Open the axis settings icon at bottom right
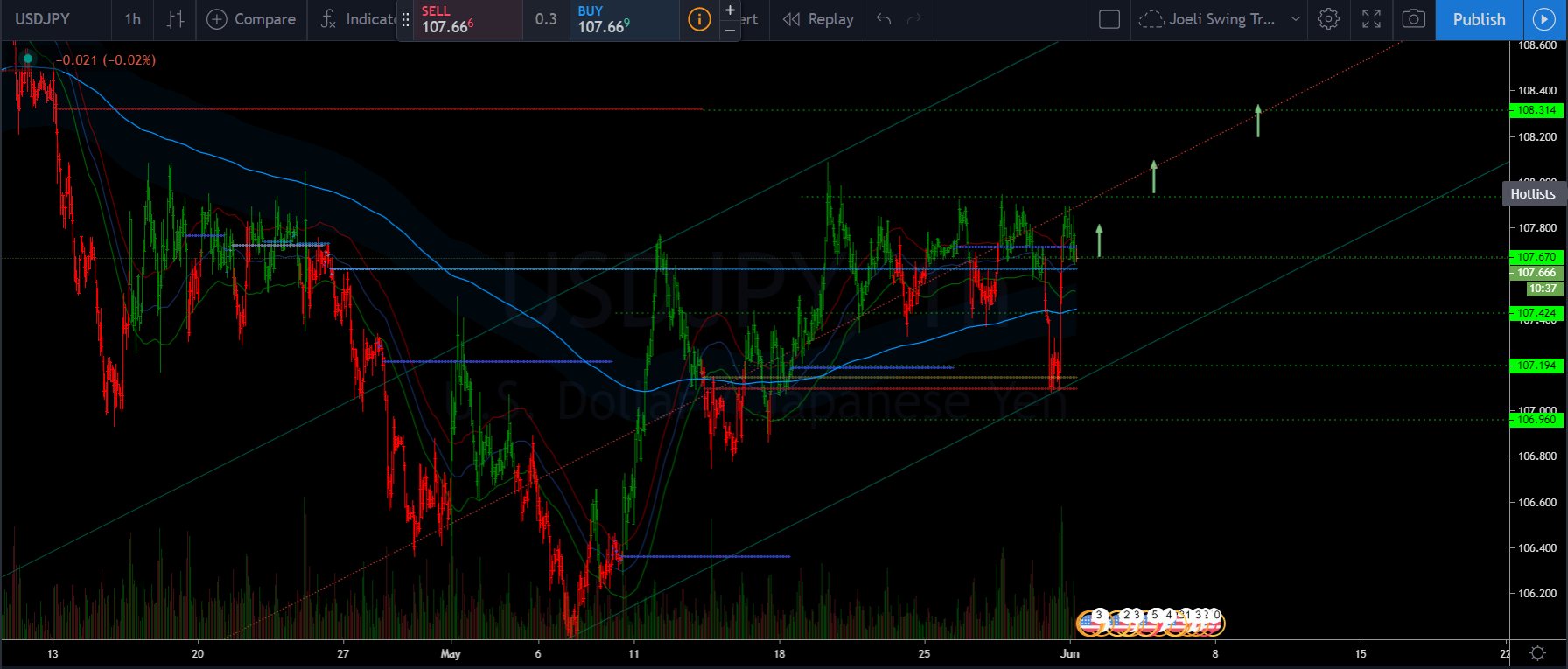This screenshot has width=1568, height=669. 1537,653
